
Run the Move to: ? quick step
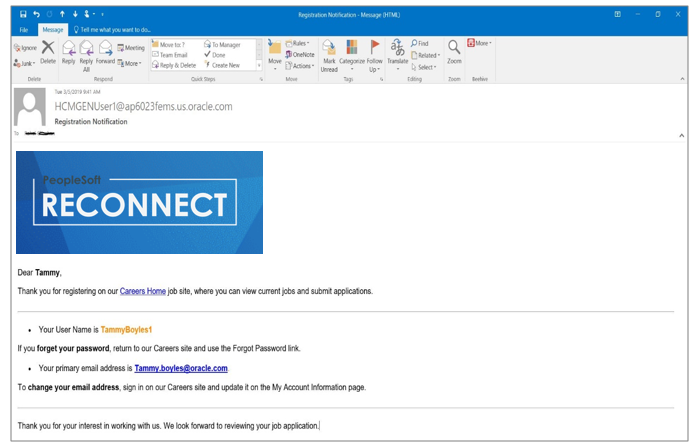click(x=169, y=44)
